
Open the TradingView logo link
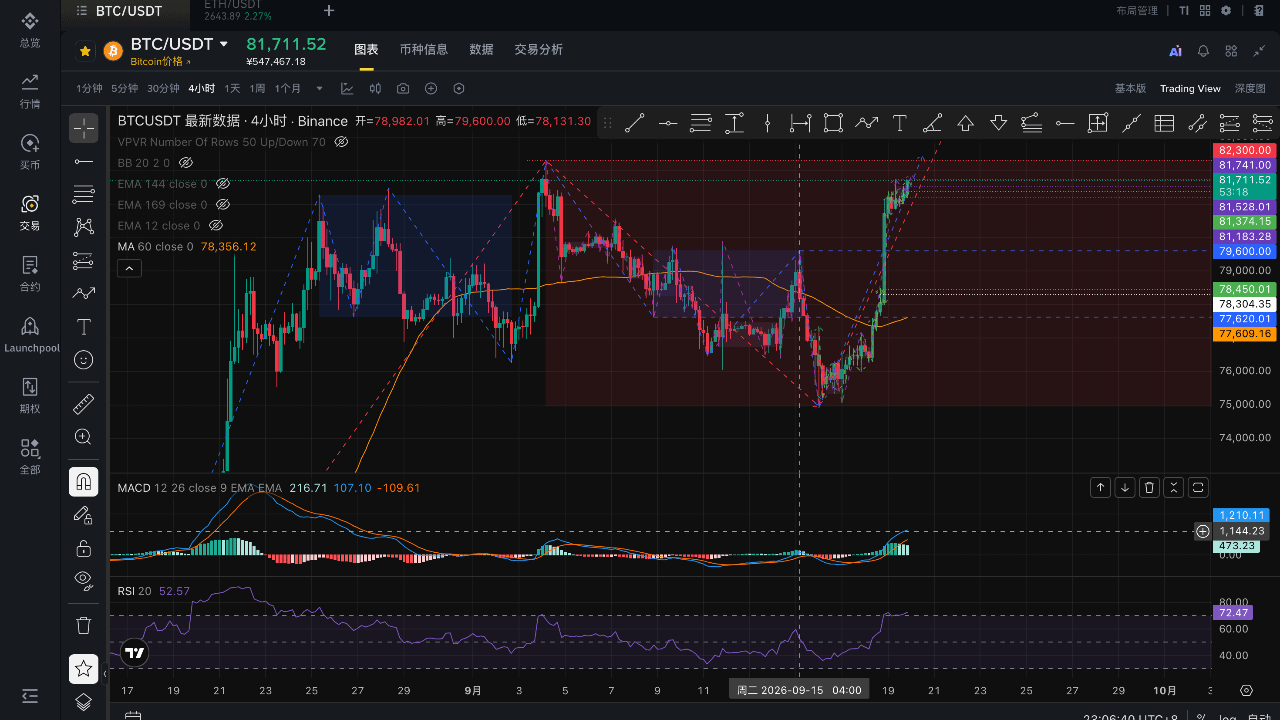(134, 653)
